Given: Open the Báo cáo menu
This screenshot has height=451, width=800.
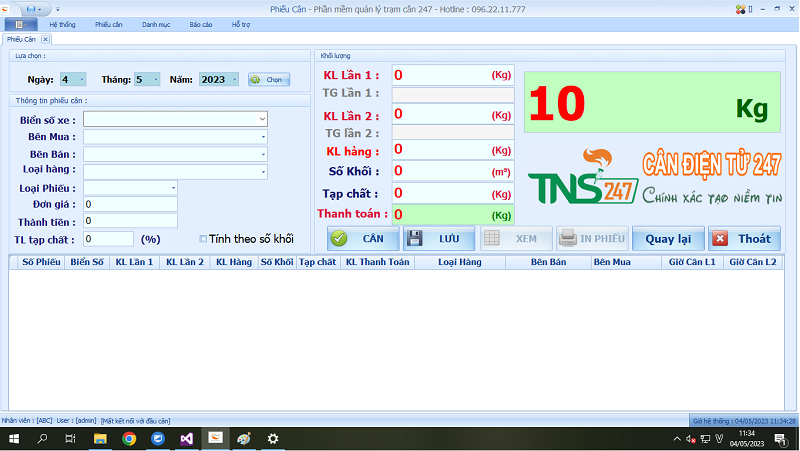Looking at the screenshot, I should coord(200,23).
